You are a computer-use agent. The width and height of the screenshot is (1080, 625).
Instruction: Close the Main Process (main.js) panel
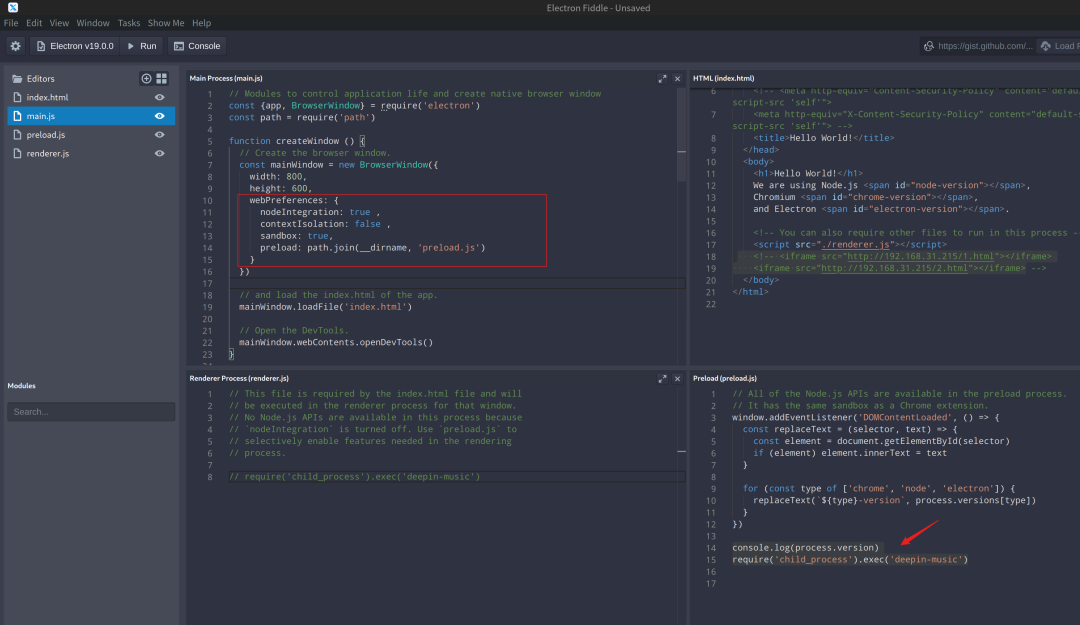[677, 79]
